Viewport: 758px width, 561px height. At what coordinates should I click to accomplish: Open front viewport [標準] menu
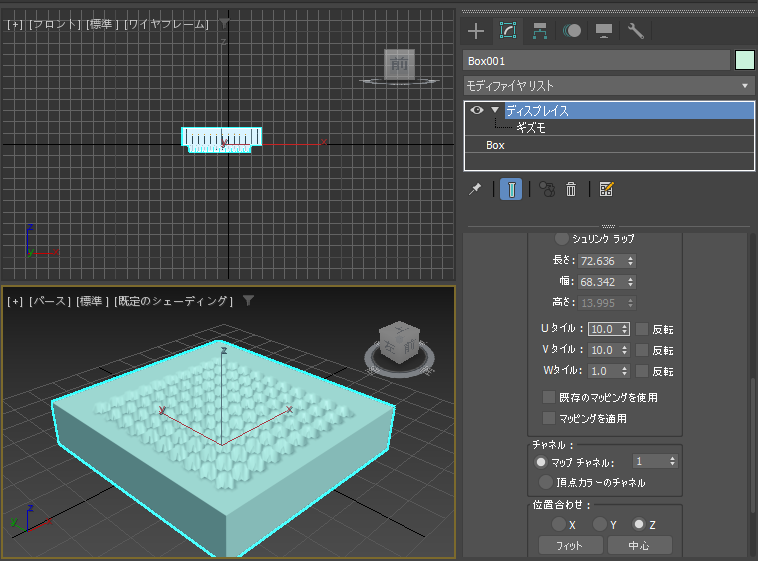click(102, 24)
